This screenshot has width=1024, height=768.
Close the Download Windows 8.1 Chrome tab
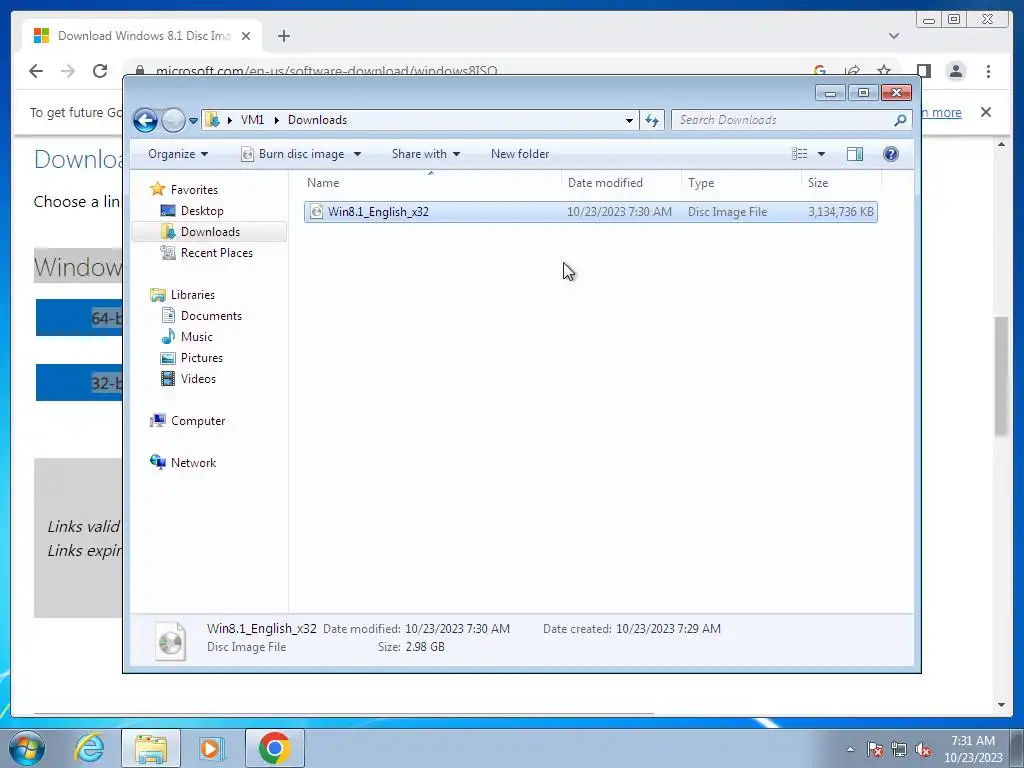[x=246, y=36]
